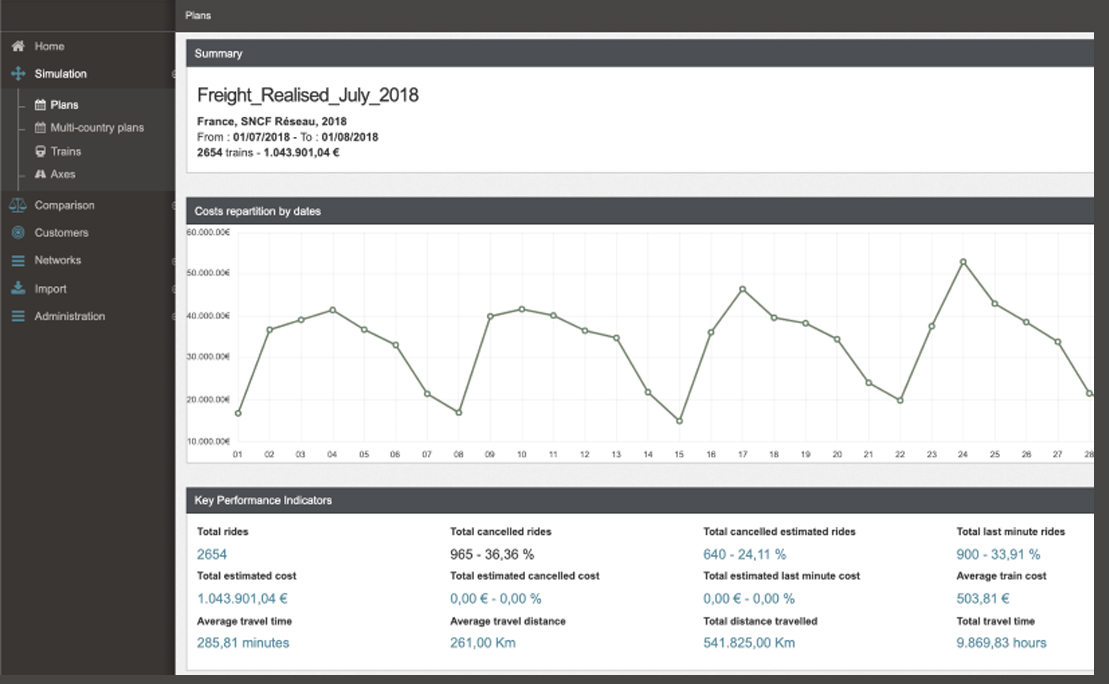1109x684 pixels.
Task: Expand the Comparison section arrow
Action: tap(173, 205)
